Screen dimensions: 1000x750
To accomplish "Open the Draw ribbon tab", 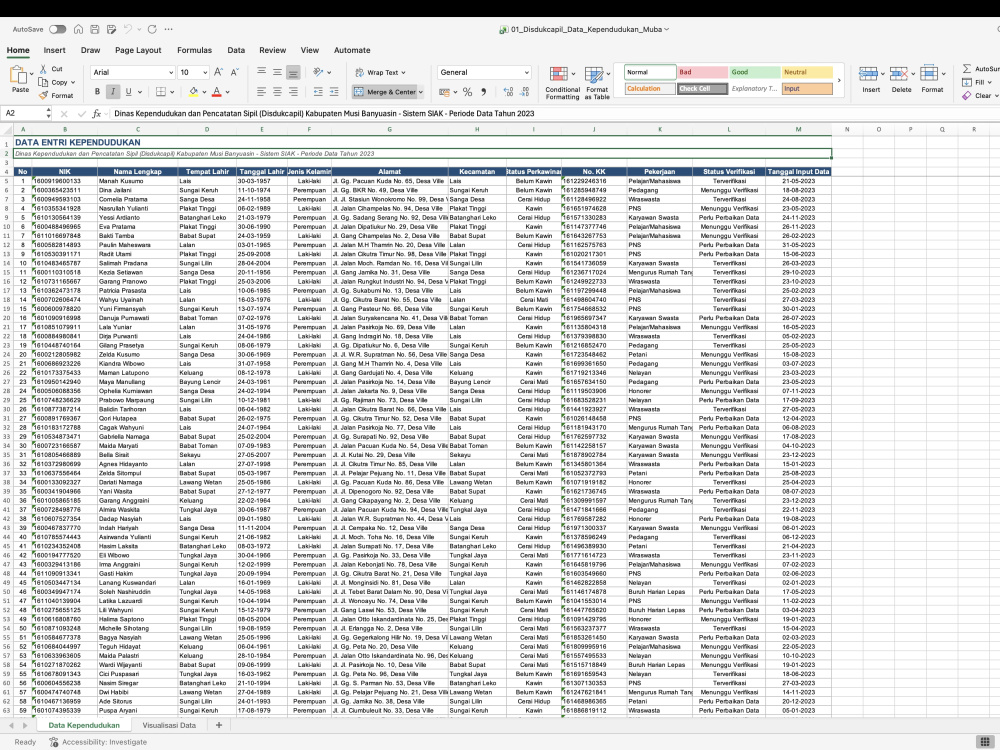I will (x=91, y=50).
